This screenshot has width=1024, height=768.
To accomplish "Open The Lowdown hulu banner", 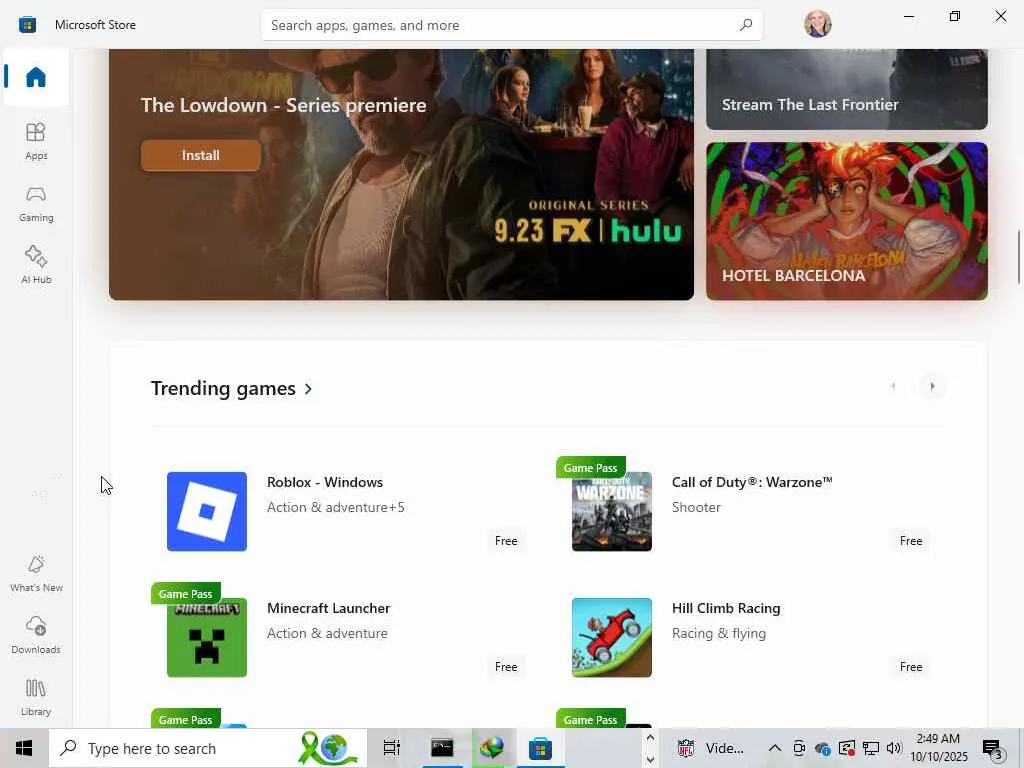I will (x=401, y=174).
